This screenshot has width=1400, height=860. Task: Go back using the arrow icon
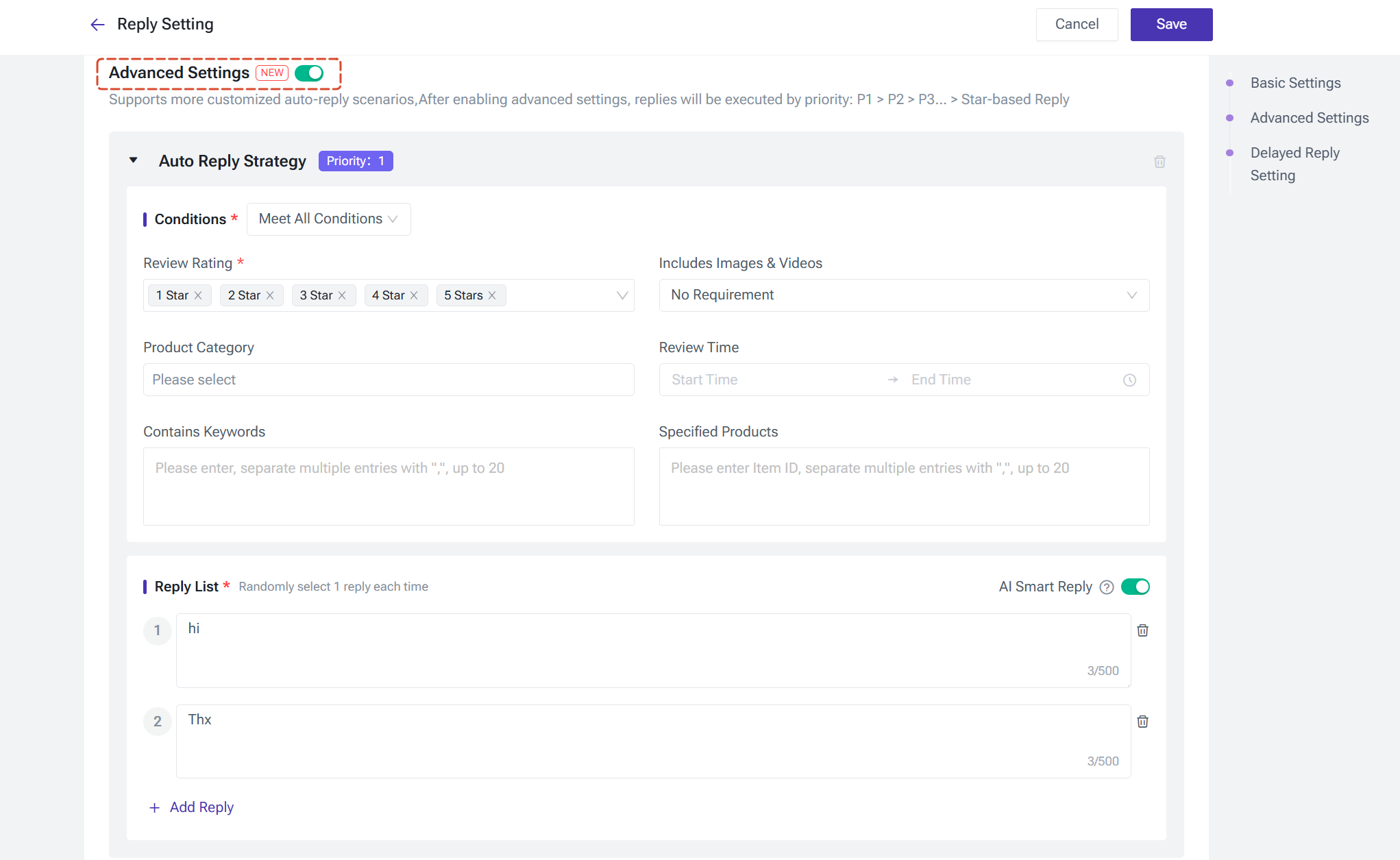pos(97,25)
